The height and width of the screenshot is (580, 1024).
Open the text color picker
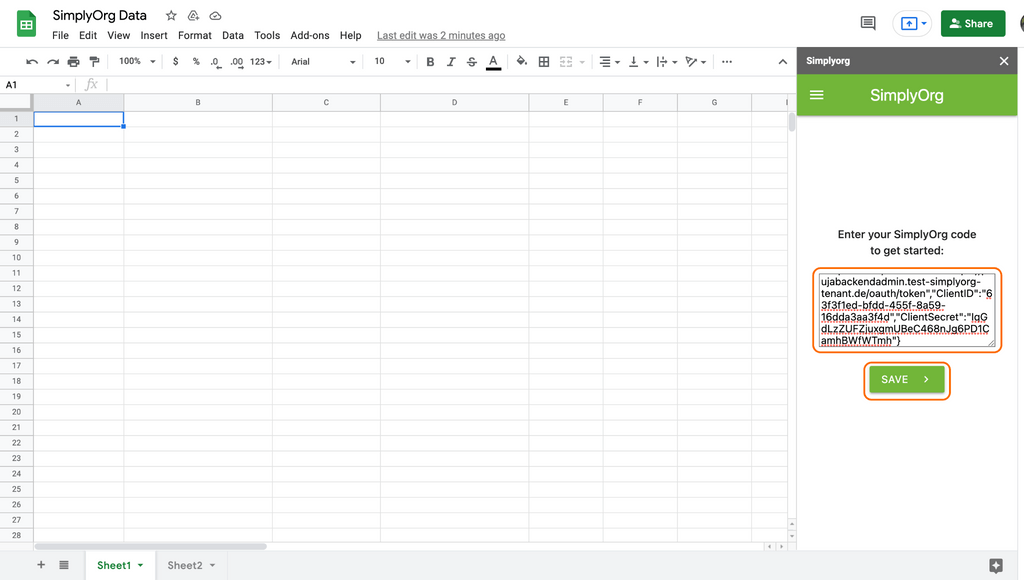pyautogui.click(x=494, y=62)
